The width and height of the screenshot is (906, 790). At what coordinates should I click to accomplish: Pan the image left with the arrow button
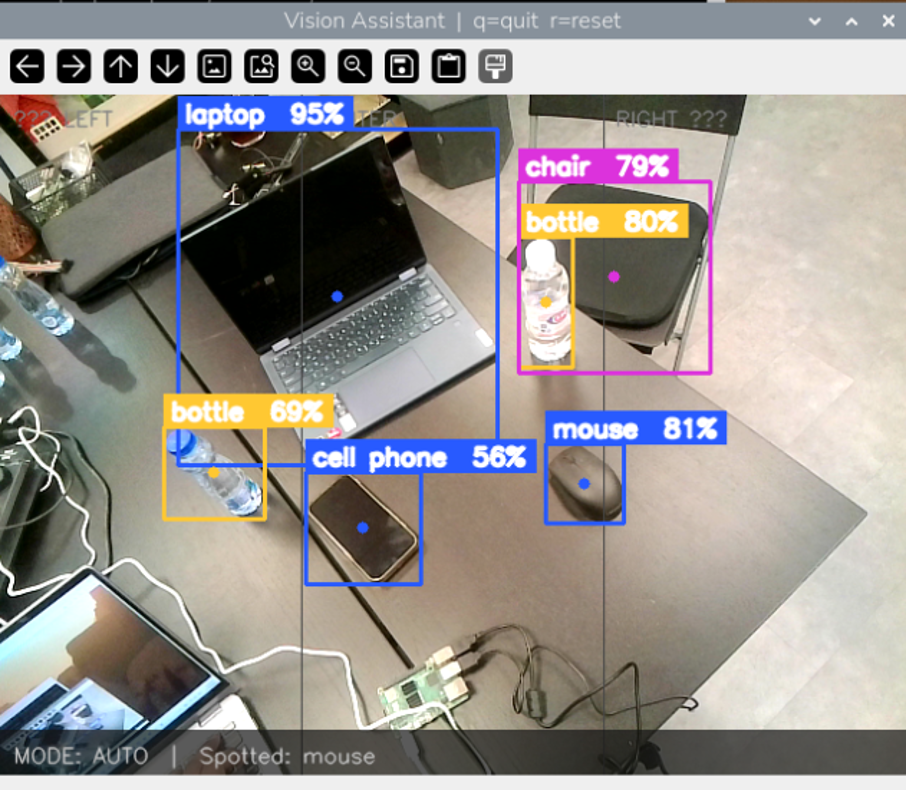pyautogui.click(x=27, y=66)
